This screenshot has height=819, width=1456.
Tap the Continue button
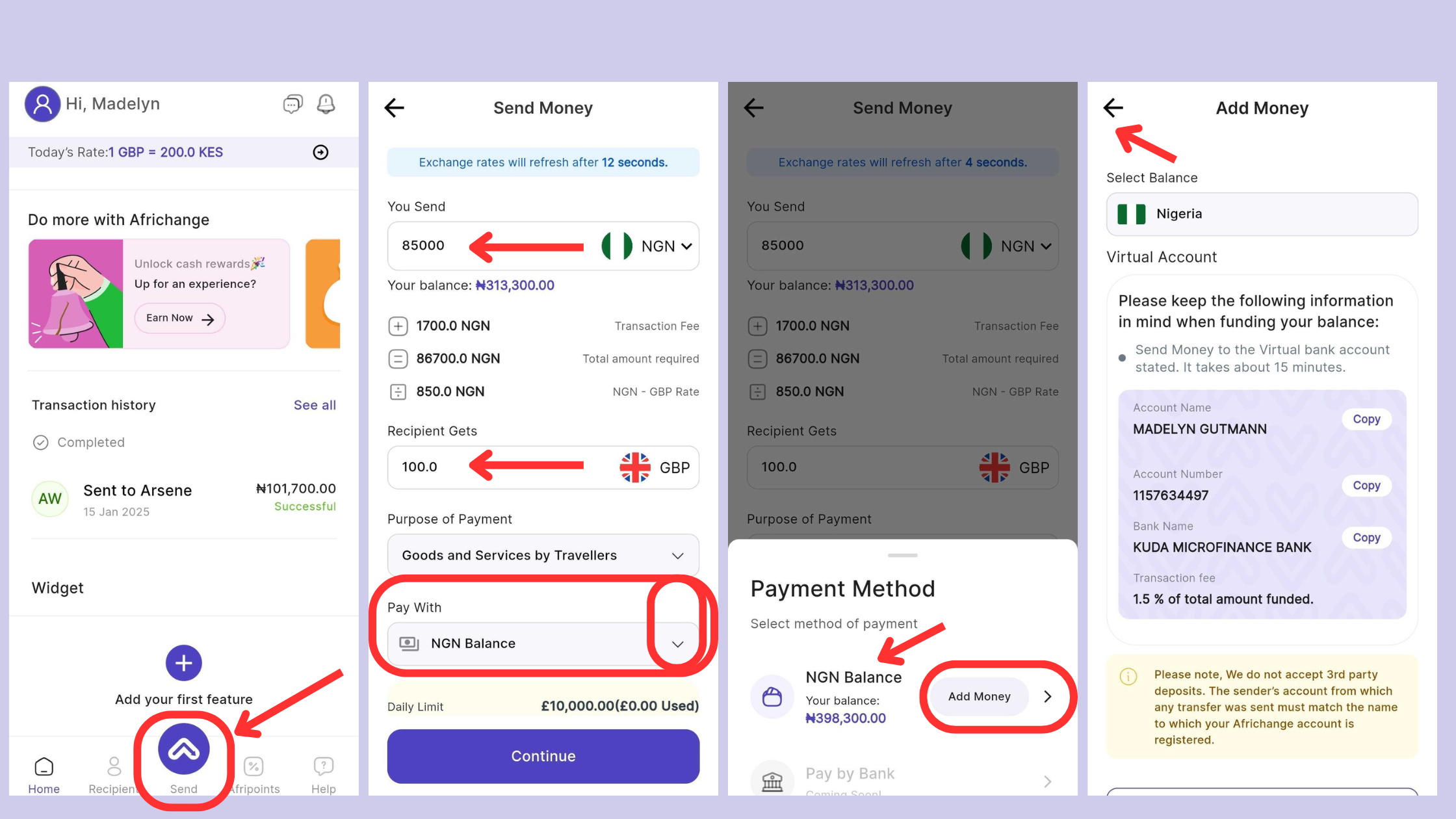pyautogui.click(x=543, y=756)
